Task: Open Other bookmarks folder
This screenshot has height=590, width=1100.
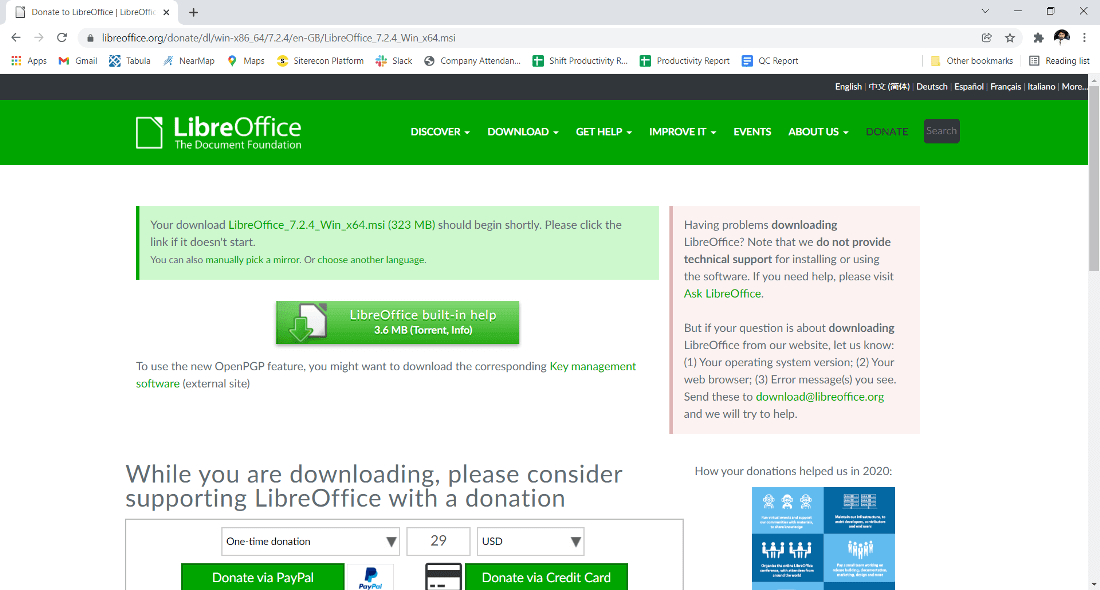Action: coord(972,61)
